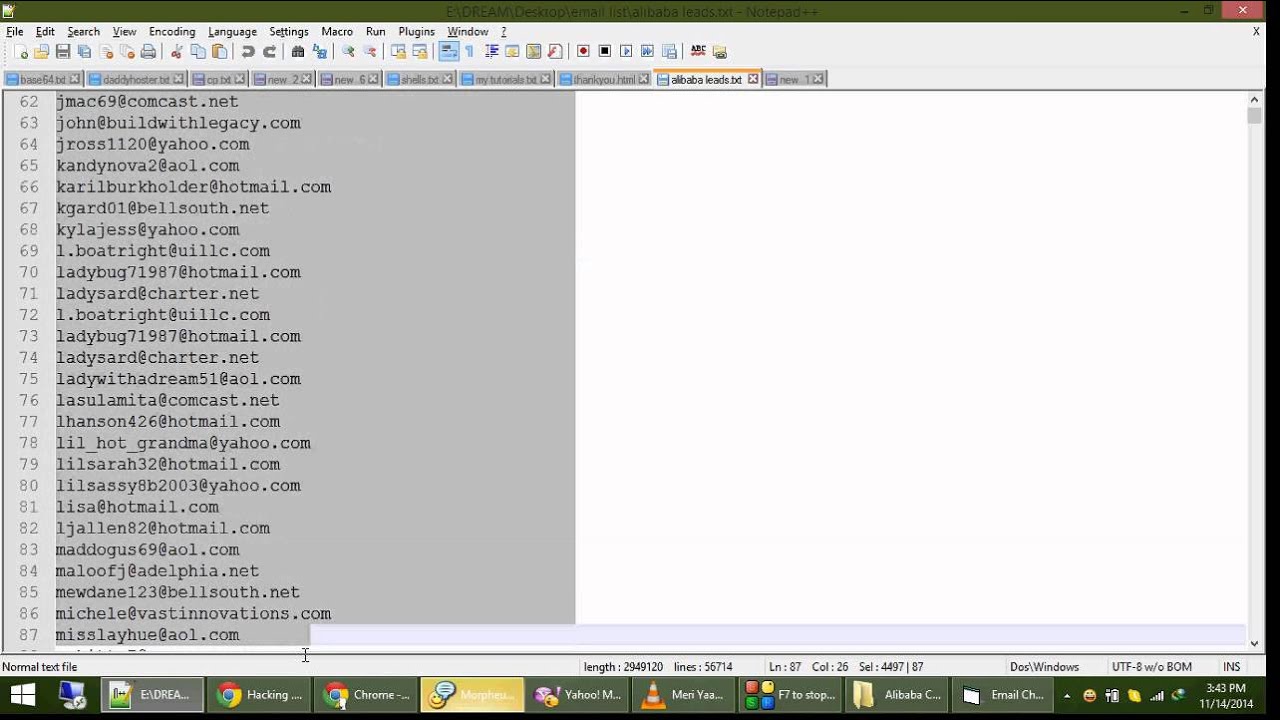Open Find with the binoculars icon
This screenshot has height=720, width=1280.
[x=298, y=52]
